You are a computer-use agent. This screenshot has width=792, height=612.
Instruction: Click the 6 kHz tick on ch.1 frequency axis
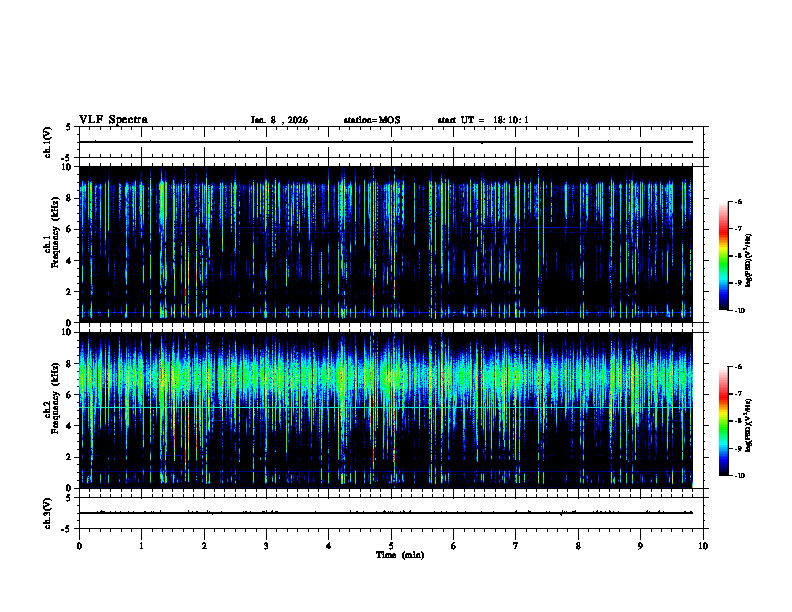(x=70, y=229)
